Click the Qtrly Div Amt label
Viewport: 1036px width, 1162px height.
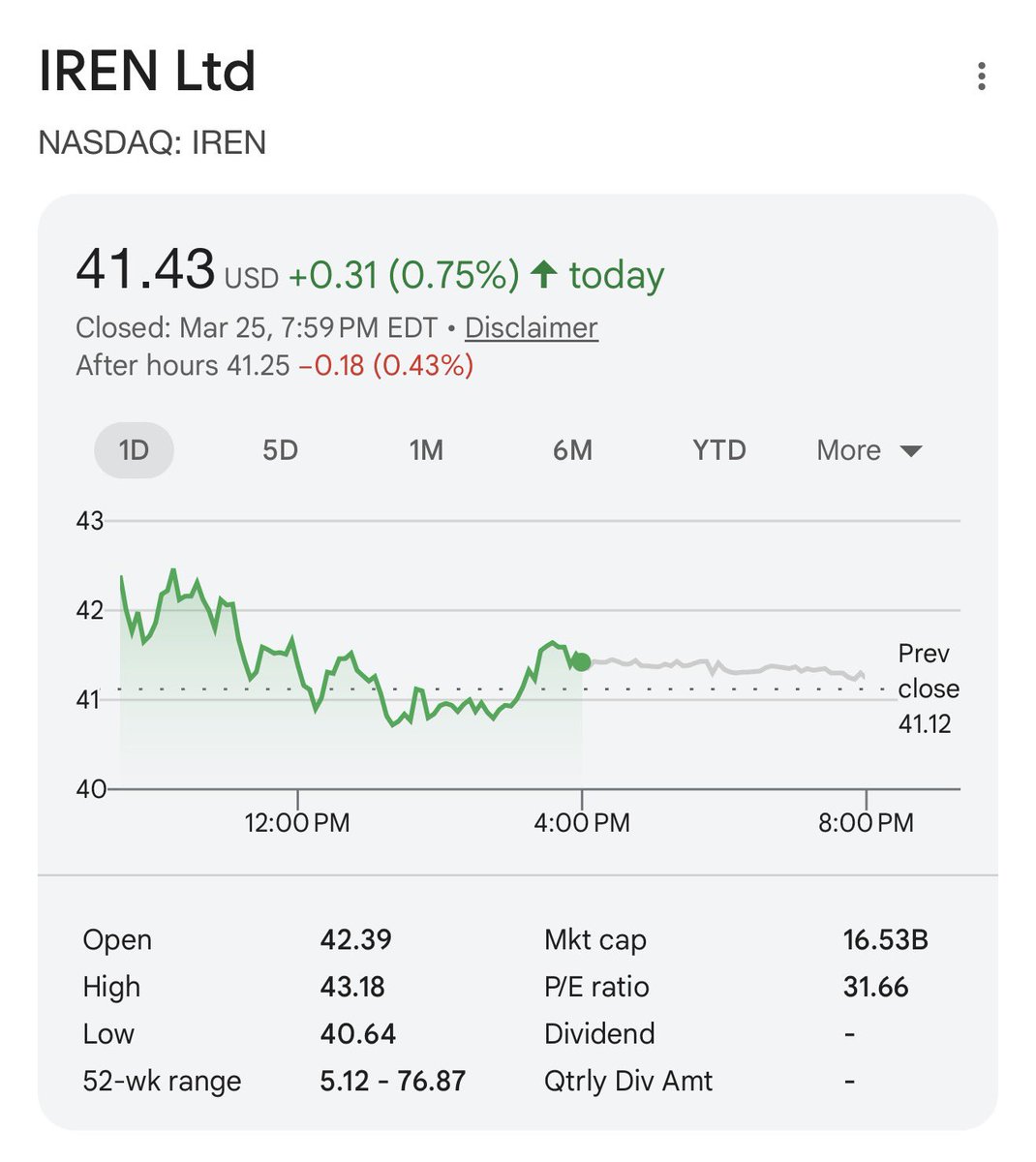point(628,1081)
